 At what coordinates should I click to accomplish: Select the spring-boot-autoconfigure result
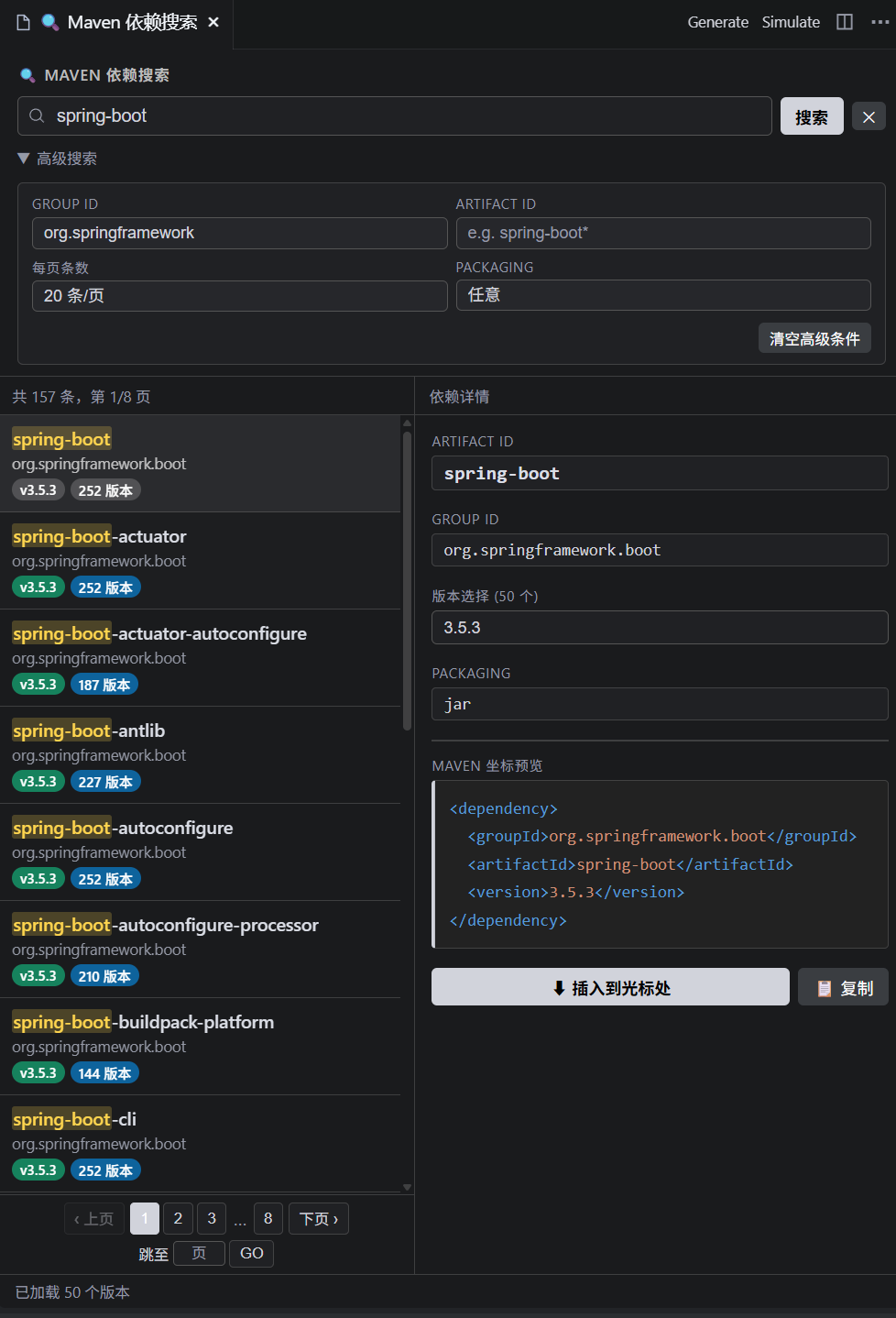(200, 852)
